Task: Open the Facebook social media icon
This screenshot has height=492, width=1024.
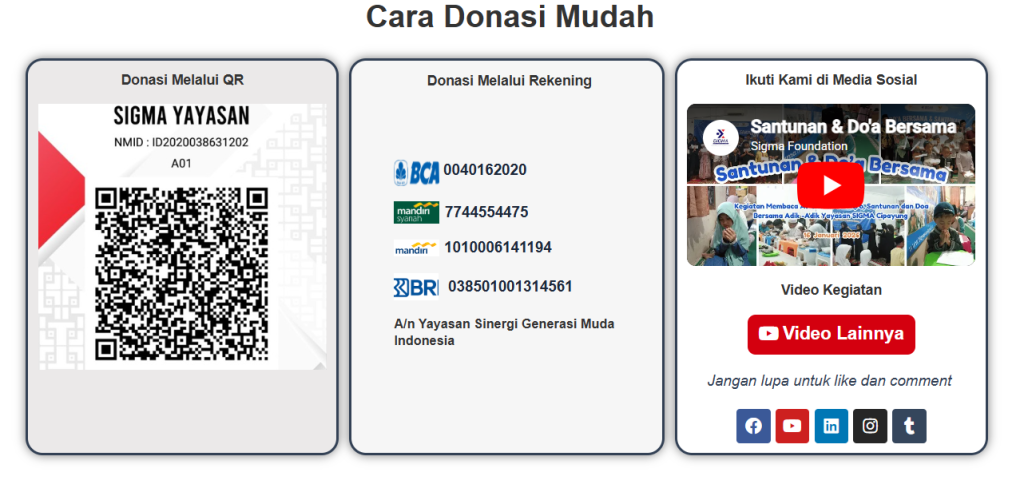Action: pyautogui.click(x=753, y=426)
